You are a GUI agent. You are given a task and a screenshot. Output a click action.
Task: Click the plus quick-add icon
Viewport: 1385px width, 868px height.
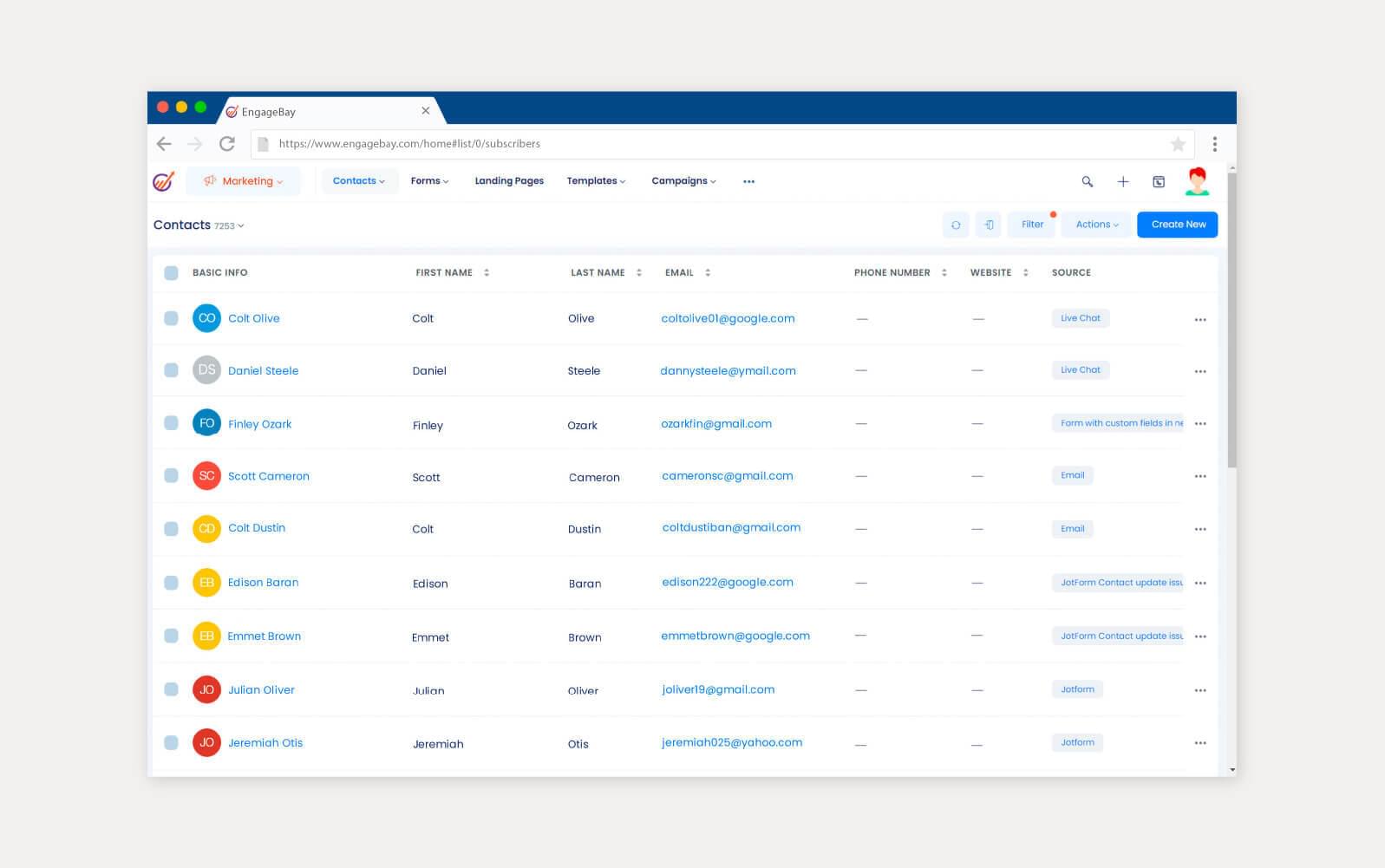1122,181
